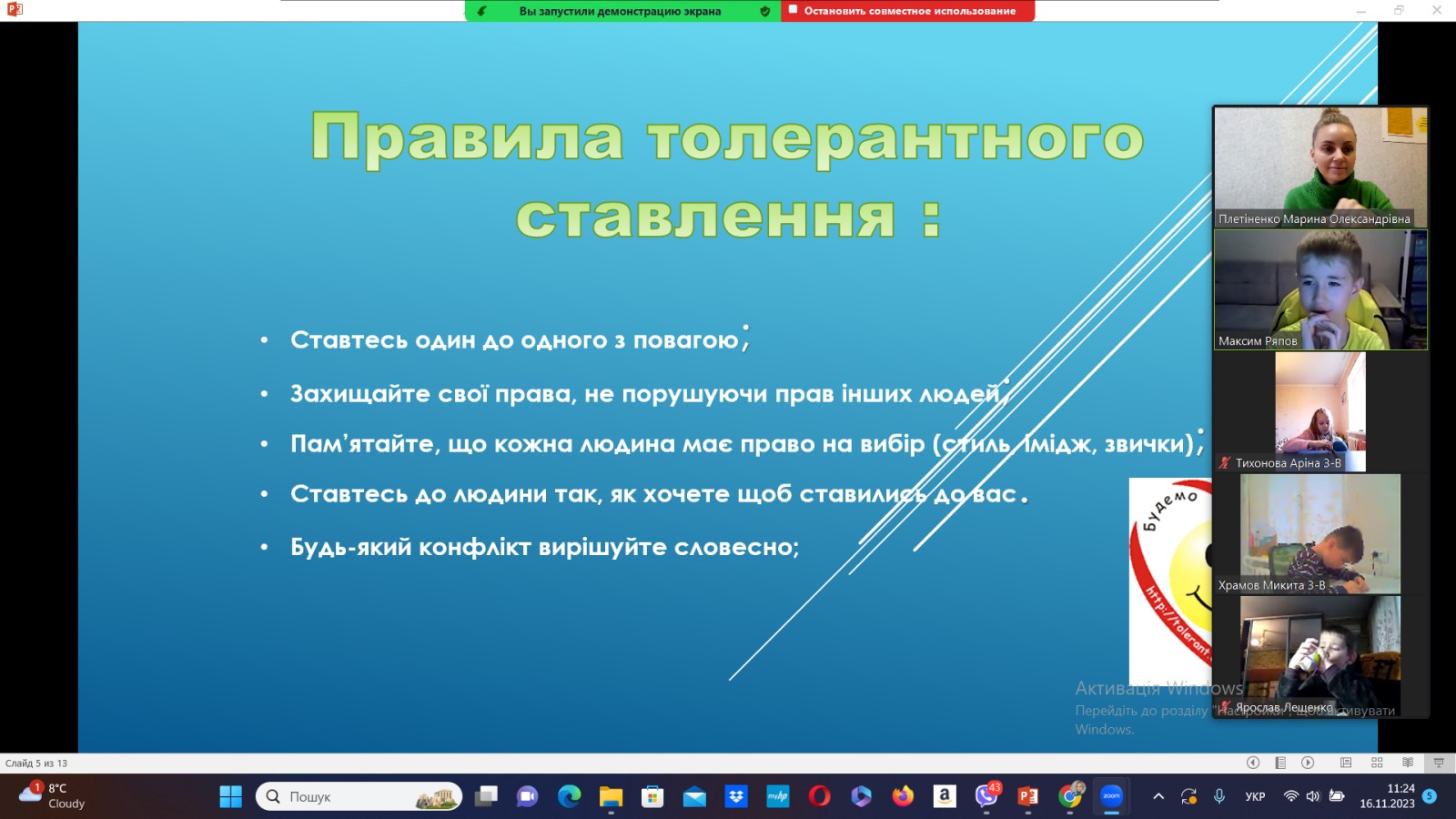The height and width of the screenshot is (819, 1456).
Task: Open Microsoft Store from taskbar
Action: pyautogui.click(x=652, y=796)
